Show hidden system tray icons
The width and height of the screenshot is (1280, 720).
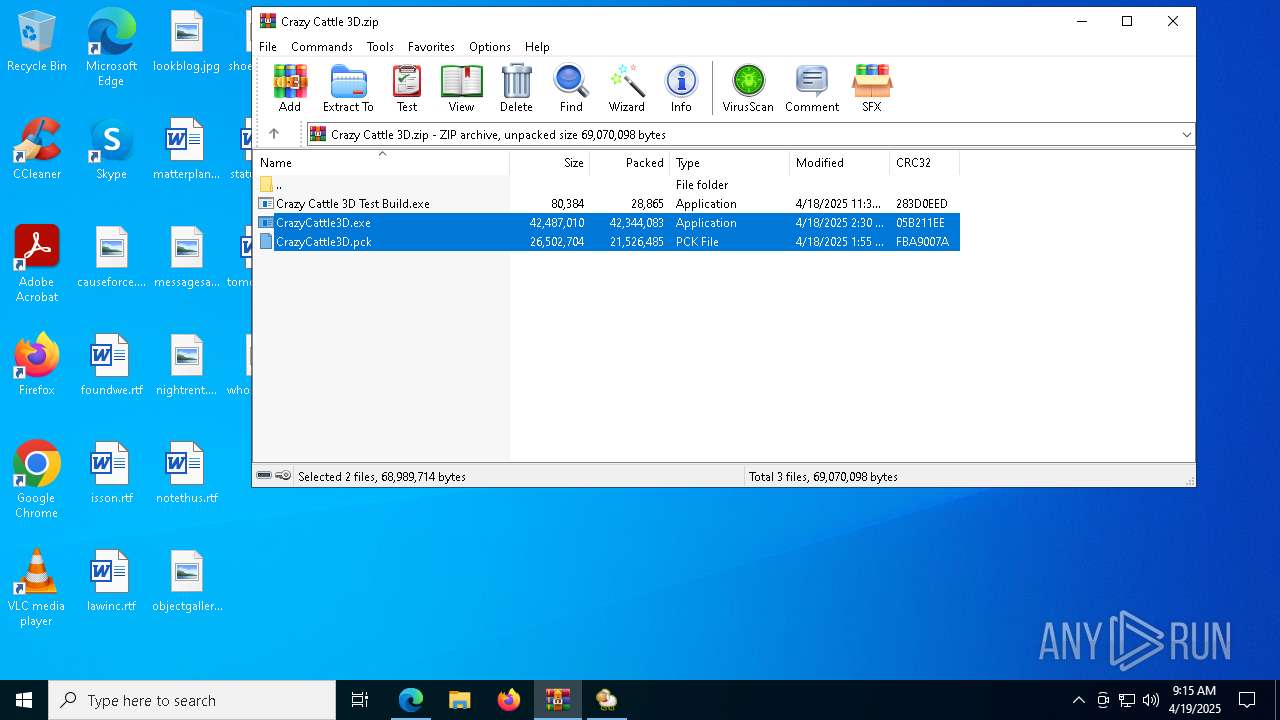(1078, 700)
